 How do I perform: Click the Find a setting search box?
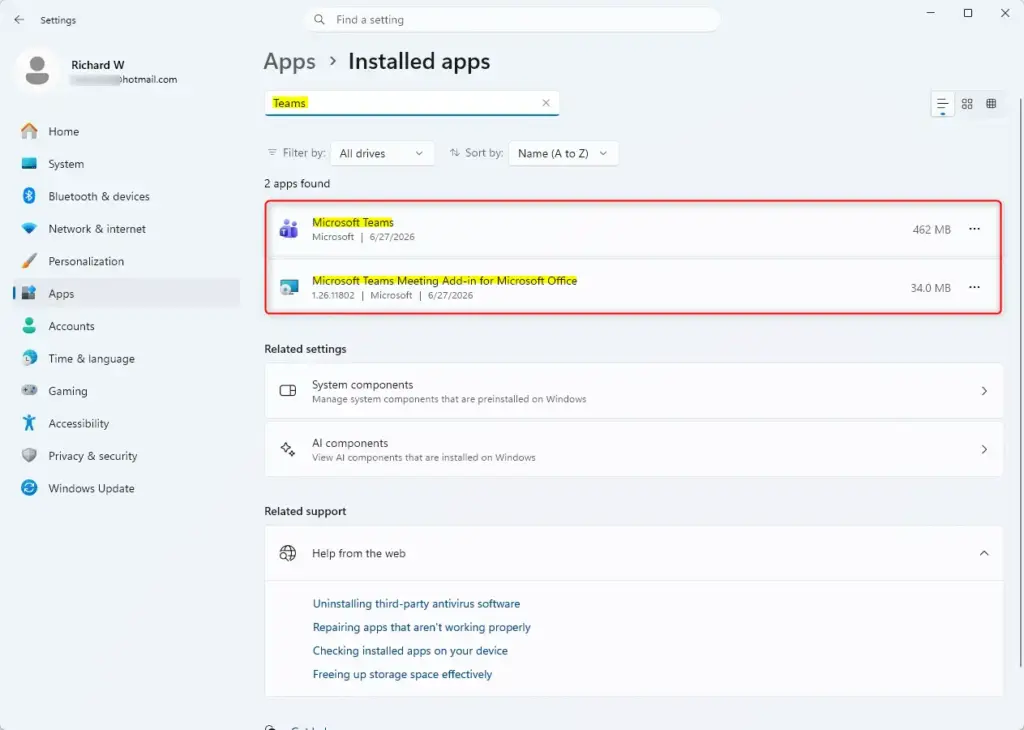pyautogui.click(x=513, y=20)
